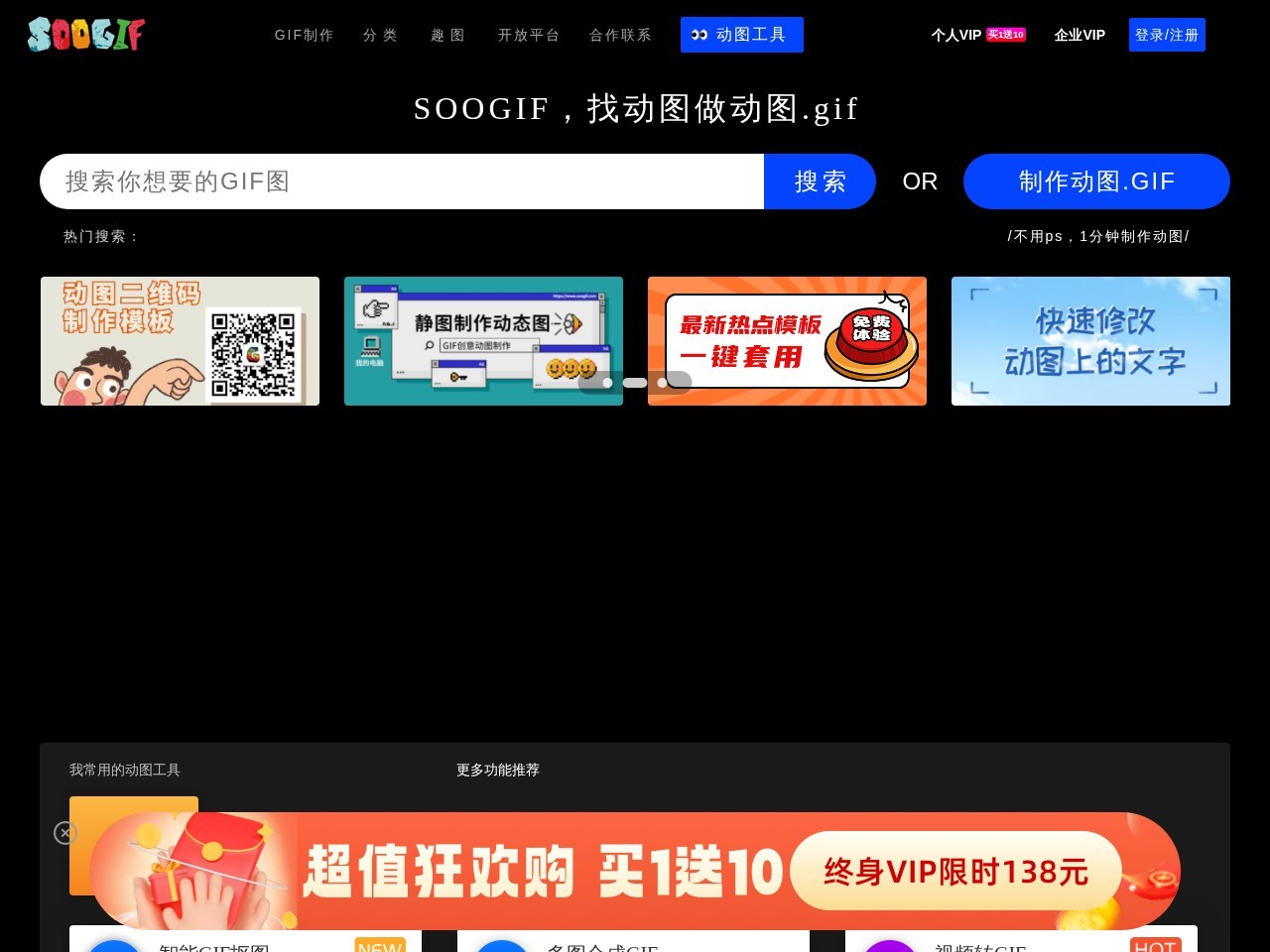This screenshot has height=952, width=1270.
Task: Click the 搜索 button
Action: (820, 181)
